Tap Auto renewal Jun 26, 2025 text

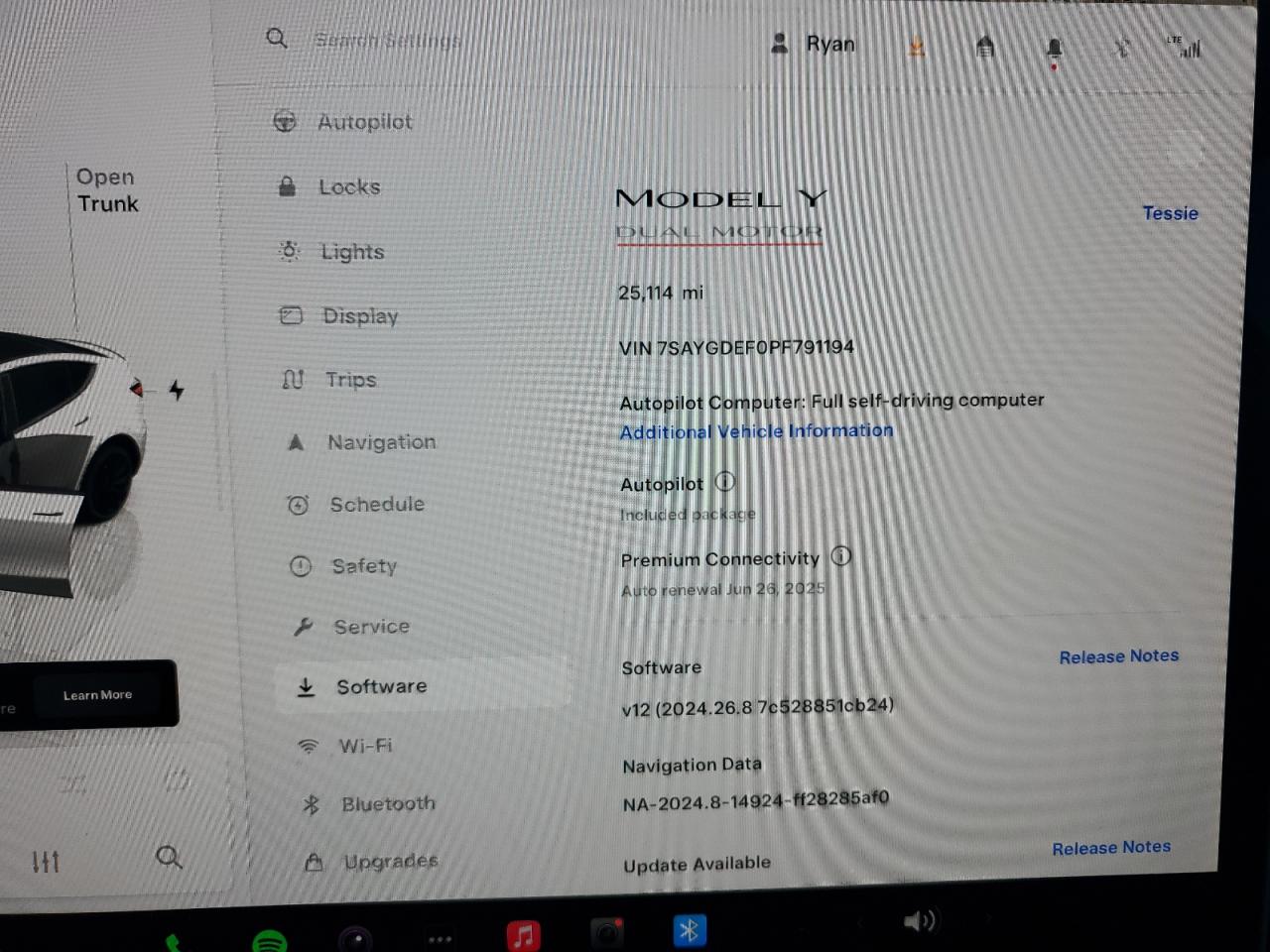pos(723,589)
